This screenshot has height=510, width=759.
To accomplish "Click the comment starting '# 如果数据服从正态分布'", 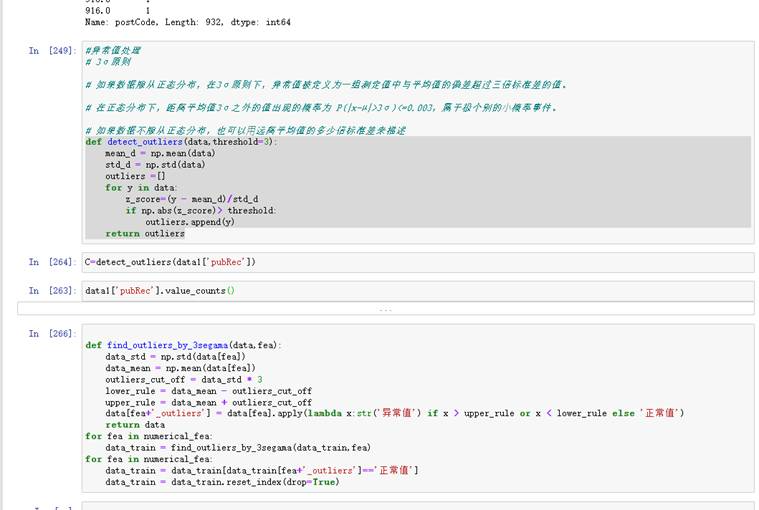I will [326, 85].
